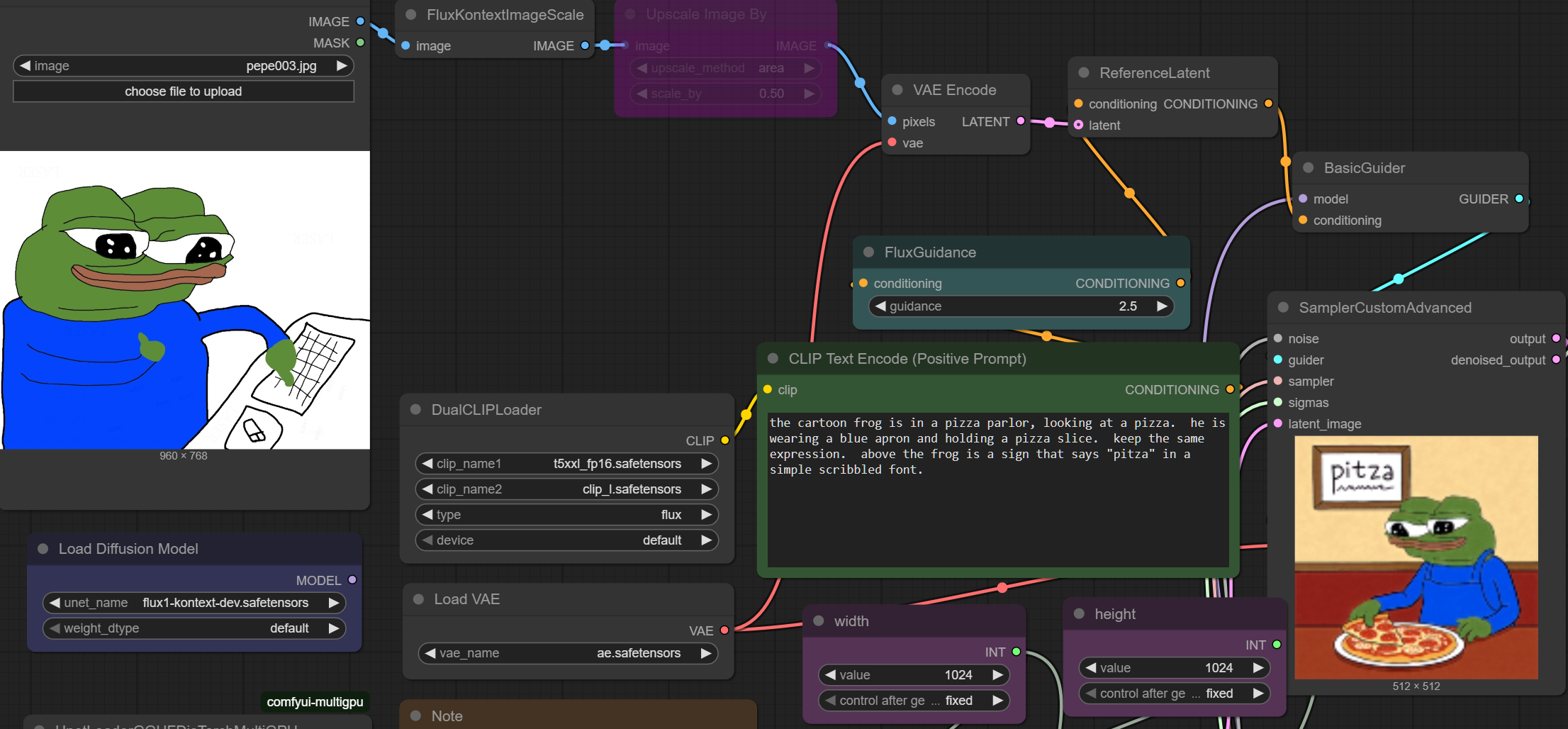Click the IMAGE output socket of the image loader
The height and width of the screenshot is (729, 1568).
360,21
